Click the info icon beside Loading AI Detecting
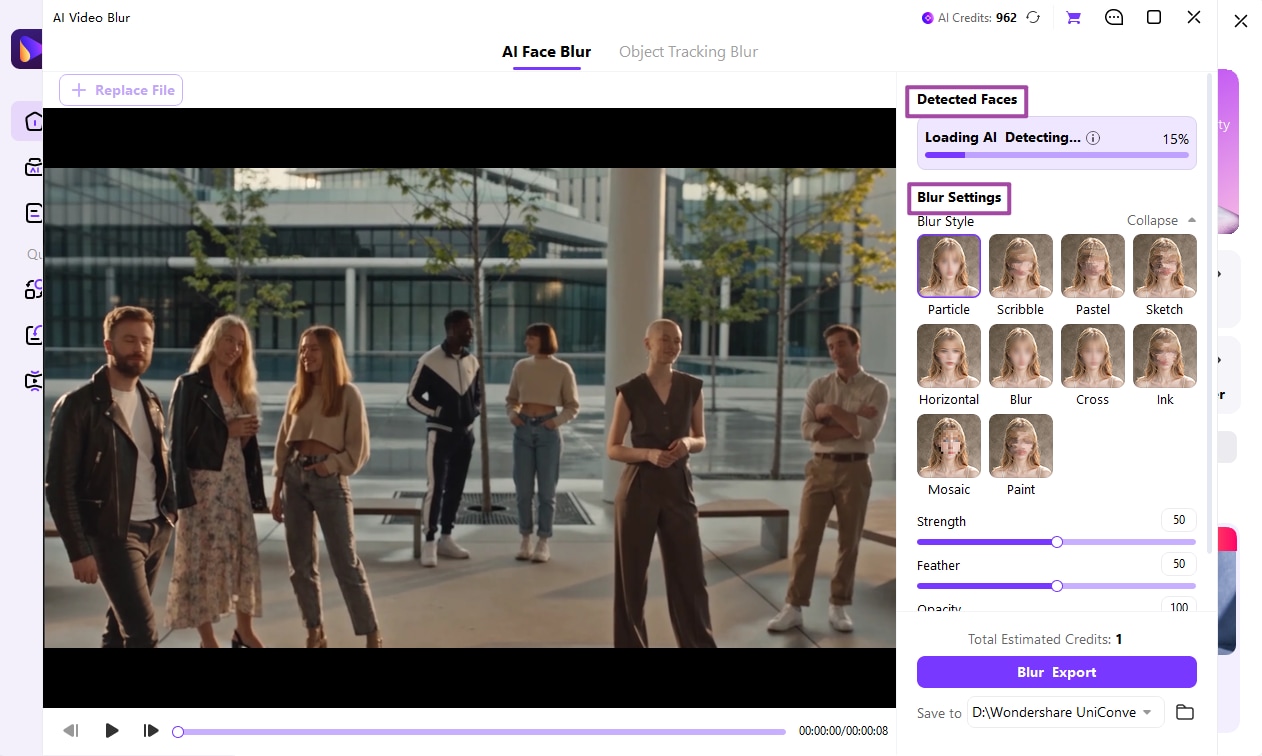This screenshot has width=1262, height=756. (x=1093, y=138)
